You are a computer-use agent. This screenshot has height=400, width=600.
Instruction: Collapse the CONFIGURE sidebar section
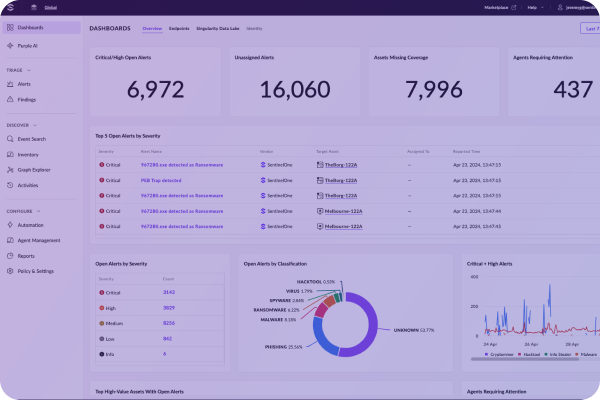click(x=37, y=211)
